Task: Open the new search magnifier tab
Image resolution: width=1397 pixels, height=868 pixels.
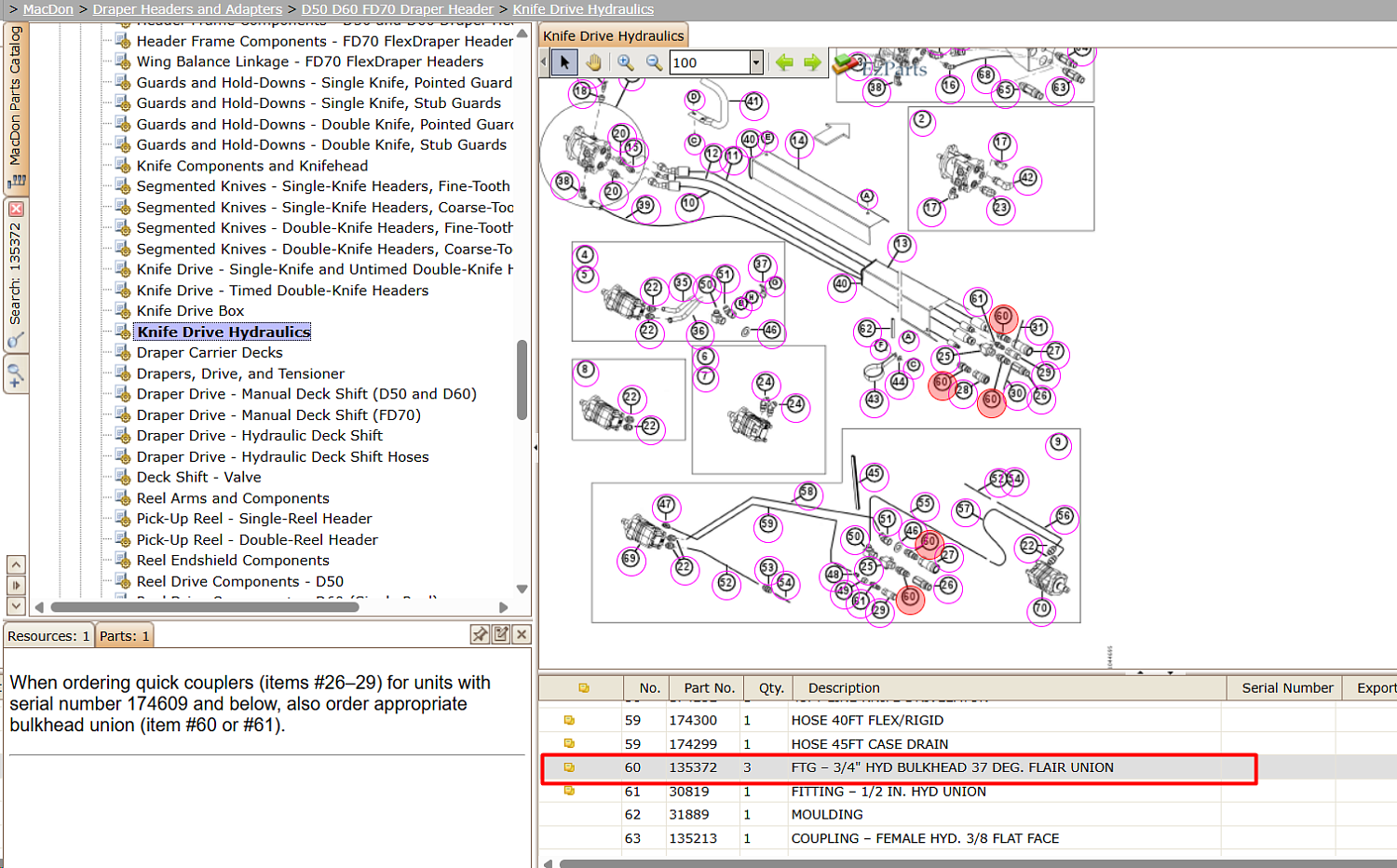Action: [x=16, y=375]
